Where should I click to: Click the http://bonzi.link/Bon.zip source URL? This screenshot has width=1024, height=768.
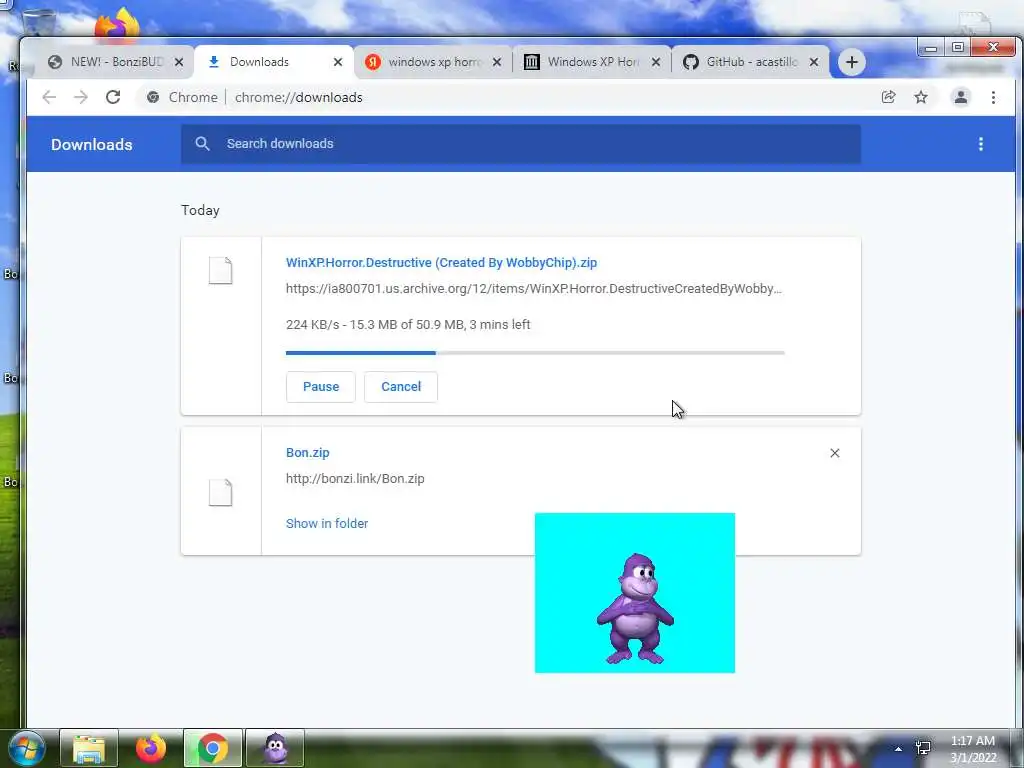[x=355, y=479]
